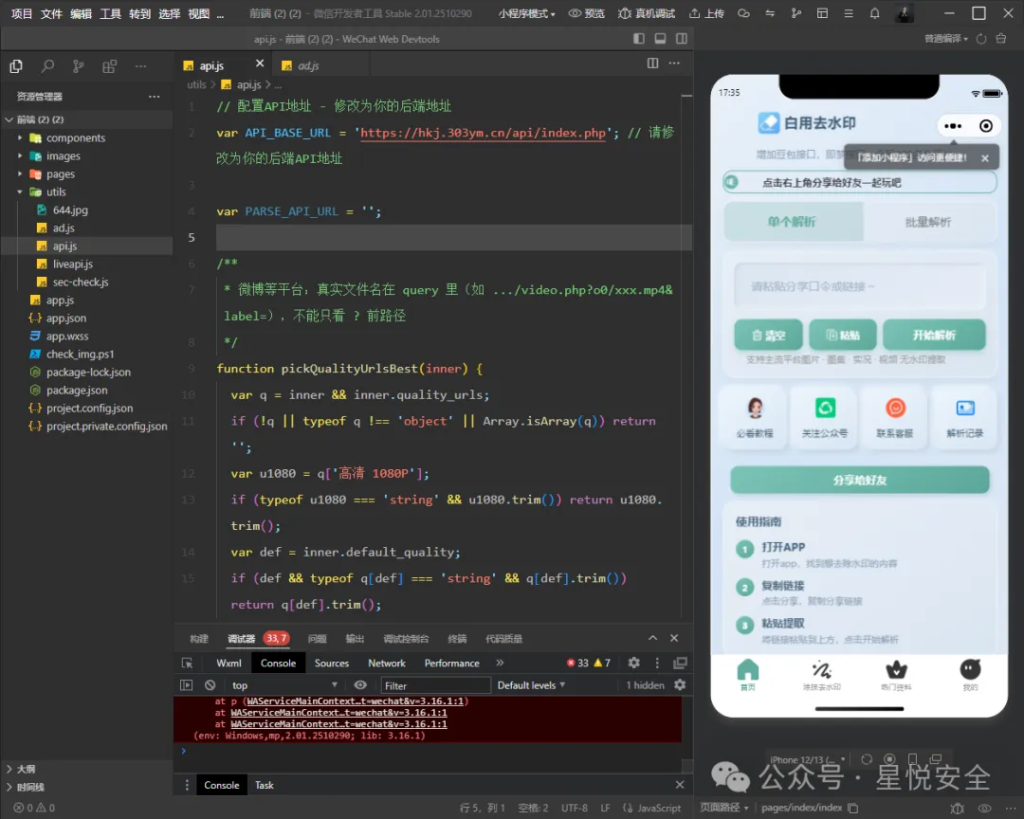Click the simulator capsule close circle icon
1024x819 pixels.
point(986,126)
